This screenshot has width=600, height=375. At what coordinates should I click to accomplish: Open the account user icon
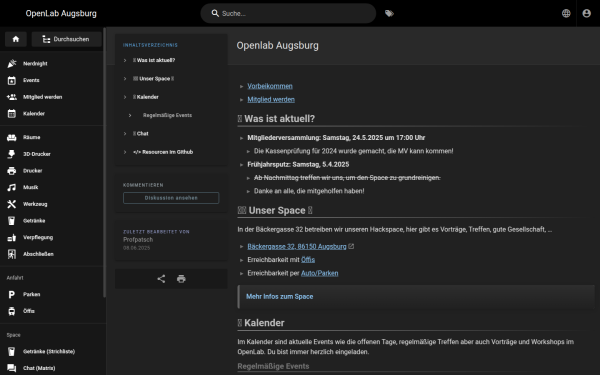pyautogui.click(x=587, y=13)
